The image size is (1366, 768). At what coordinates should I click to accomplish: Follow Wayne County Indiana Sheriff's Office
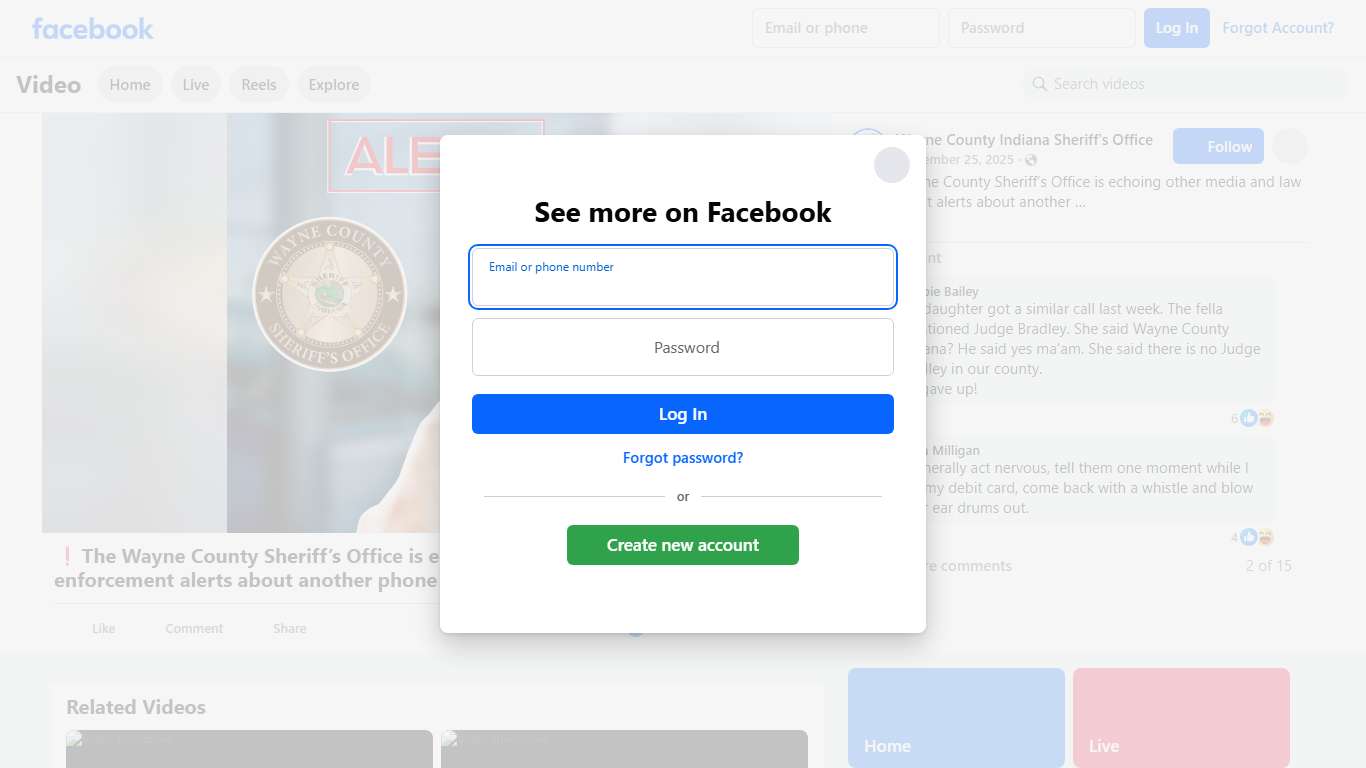pos(1218,146)
